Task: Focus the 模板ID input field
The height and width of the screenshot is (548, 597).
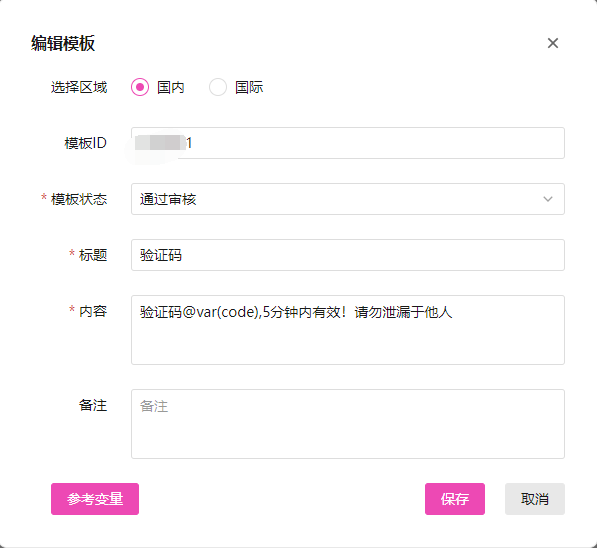Action: point(348,143)
